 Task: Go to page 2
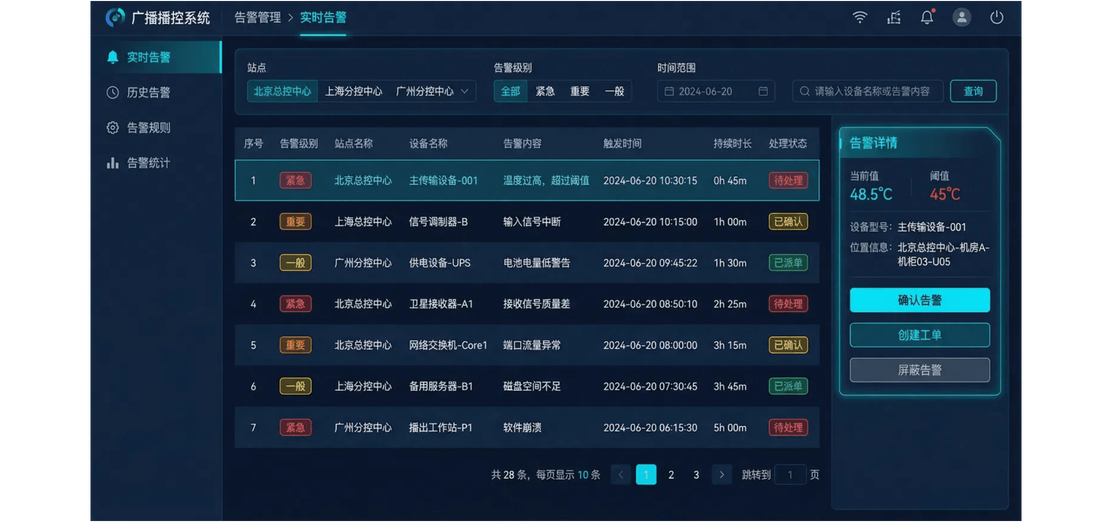point(672,474)
